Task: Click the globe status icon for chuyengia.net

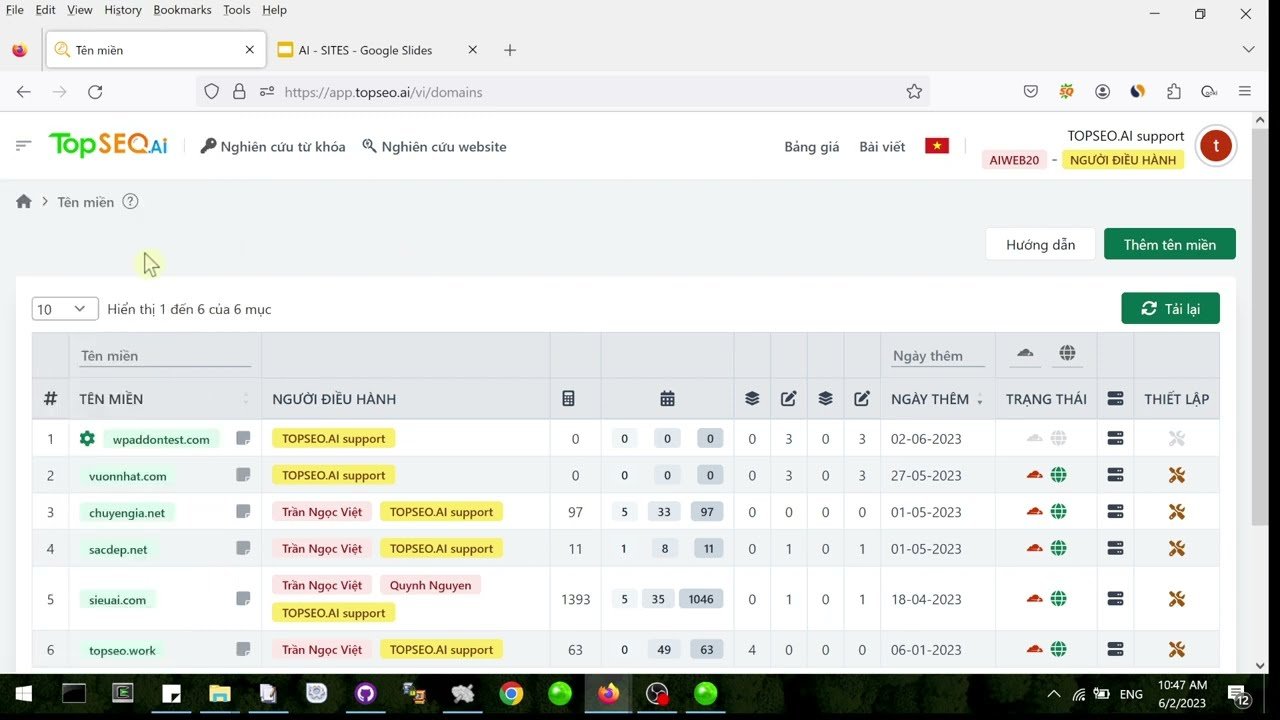Action: click(x=1059, y=511)
